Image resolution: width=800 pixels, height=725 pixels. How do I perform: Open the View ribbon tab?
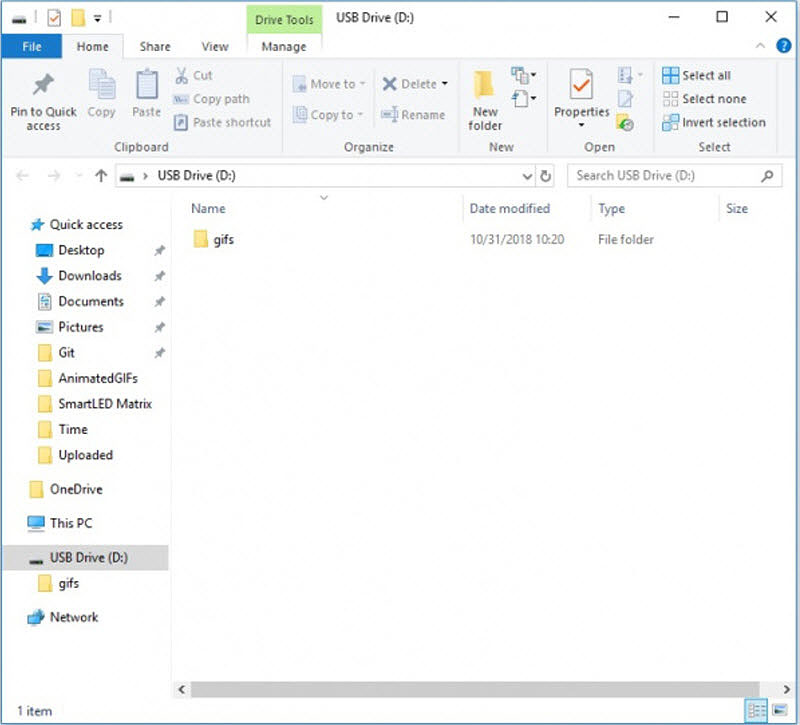point(215,46)
